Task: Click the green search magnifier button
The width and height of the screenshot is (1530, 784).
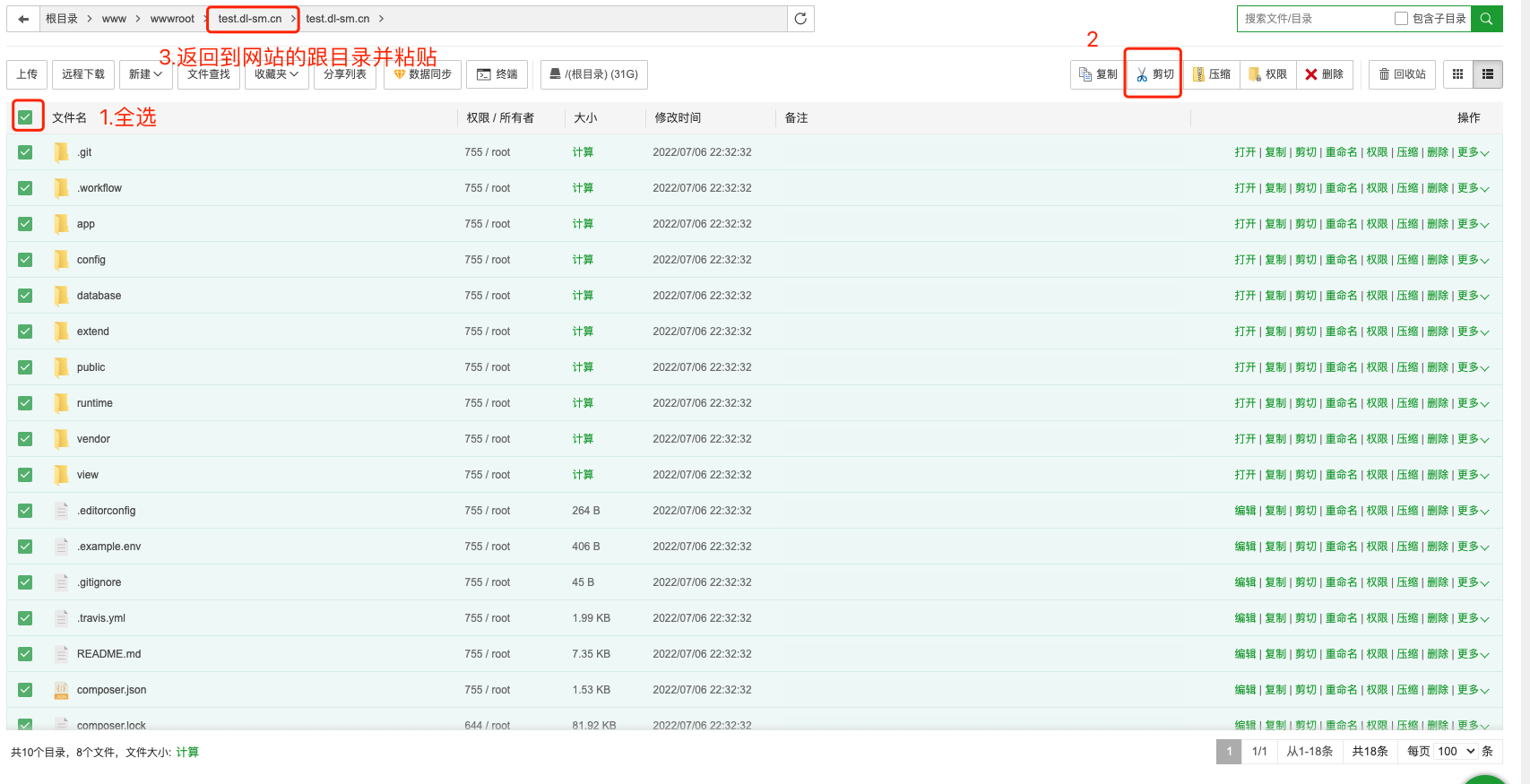Action: [1486, 19]
